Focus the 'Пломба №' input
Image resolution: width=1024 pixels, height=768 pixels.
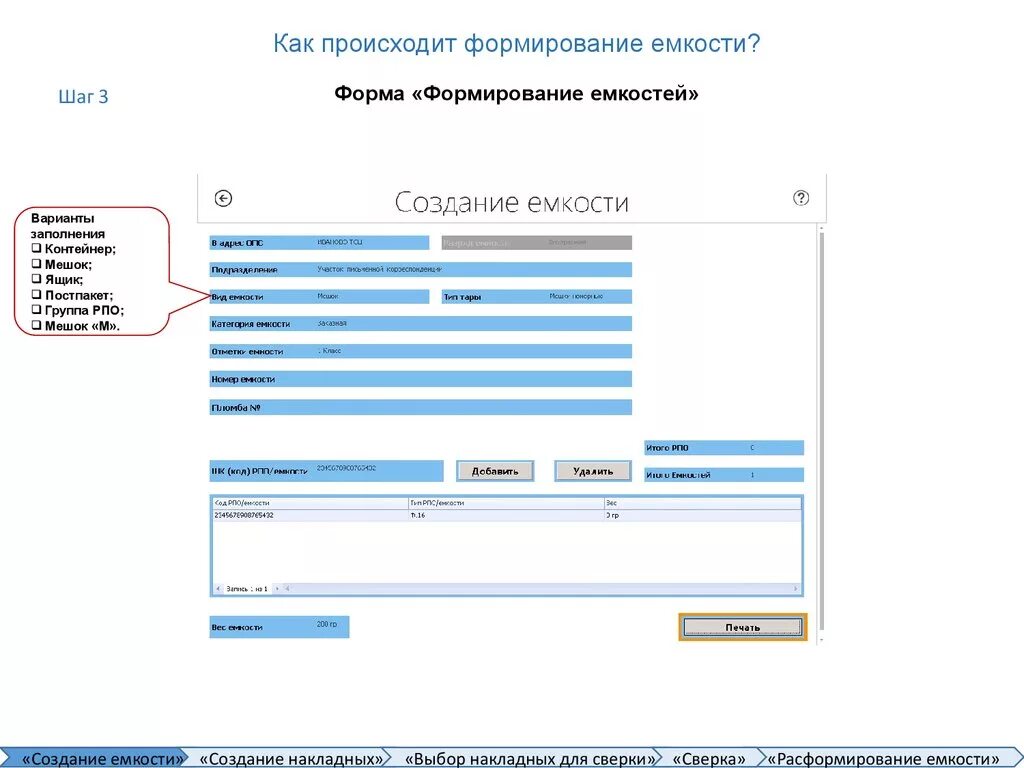pyautogui.click(x=421, y=408)
